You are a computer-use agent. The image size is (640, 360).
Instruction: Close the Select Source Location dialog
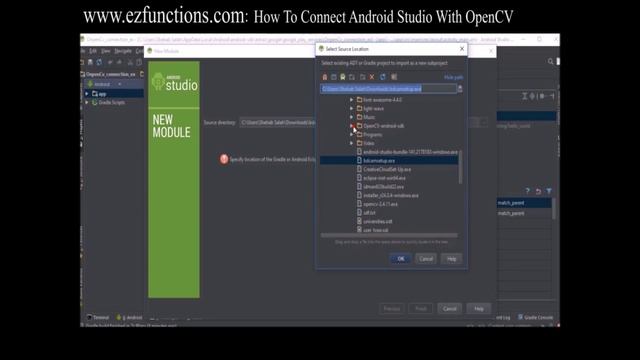pyautogui.click(x=462, y=49)
